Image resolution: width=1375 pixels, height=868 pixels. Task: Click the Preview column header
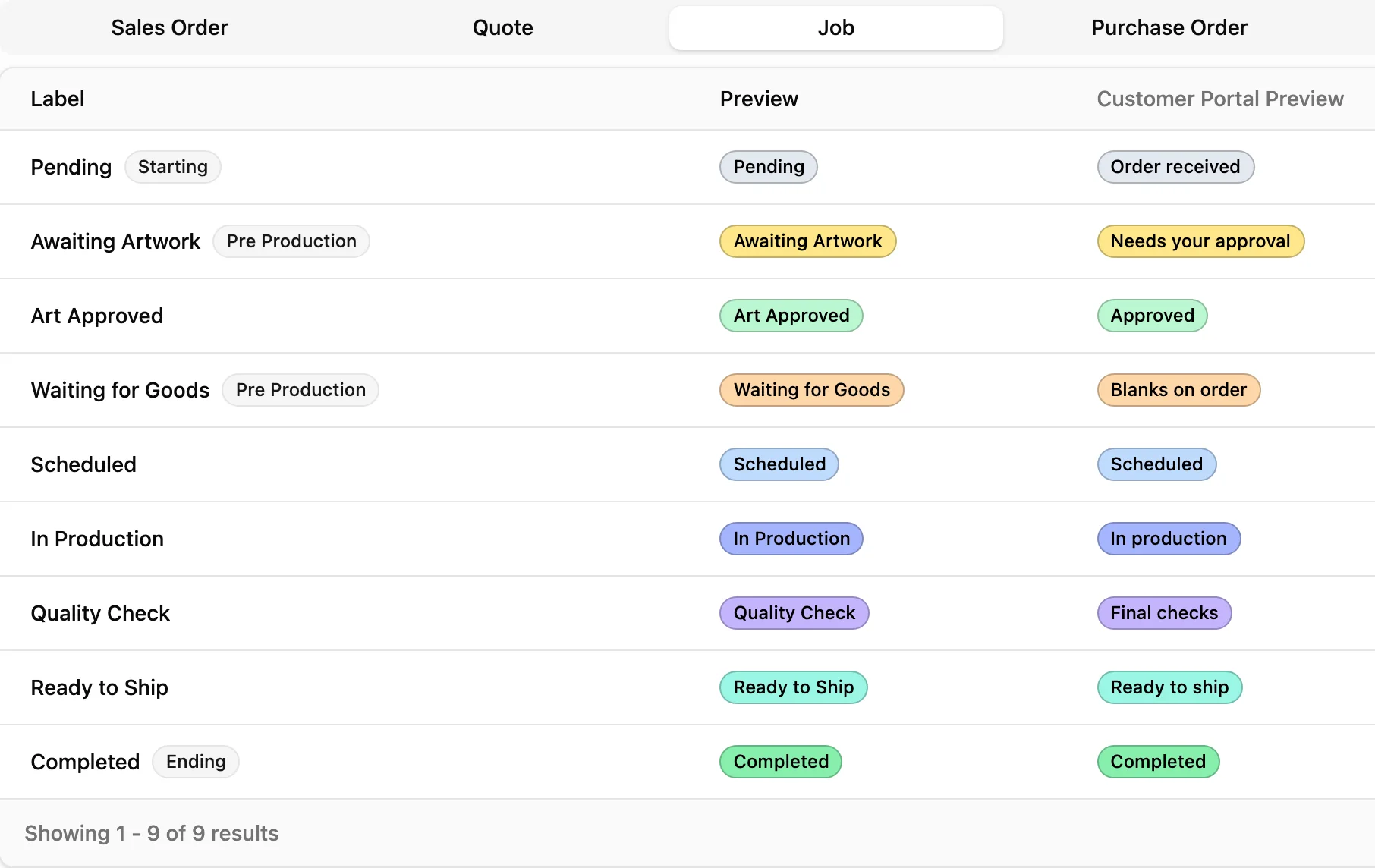point(759,99)
